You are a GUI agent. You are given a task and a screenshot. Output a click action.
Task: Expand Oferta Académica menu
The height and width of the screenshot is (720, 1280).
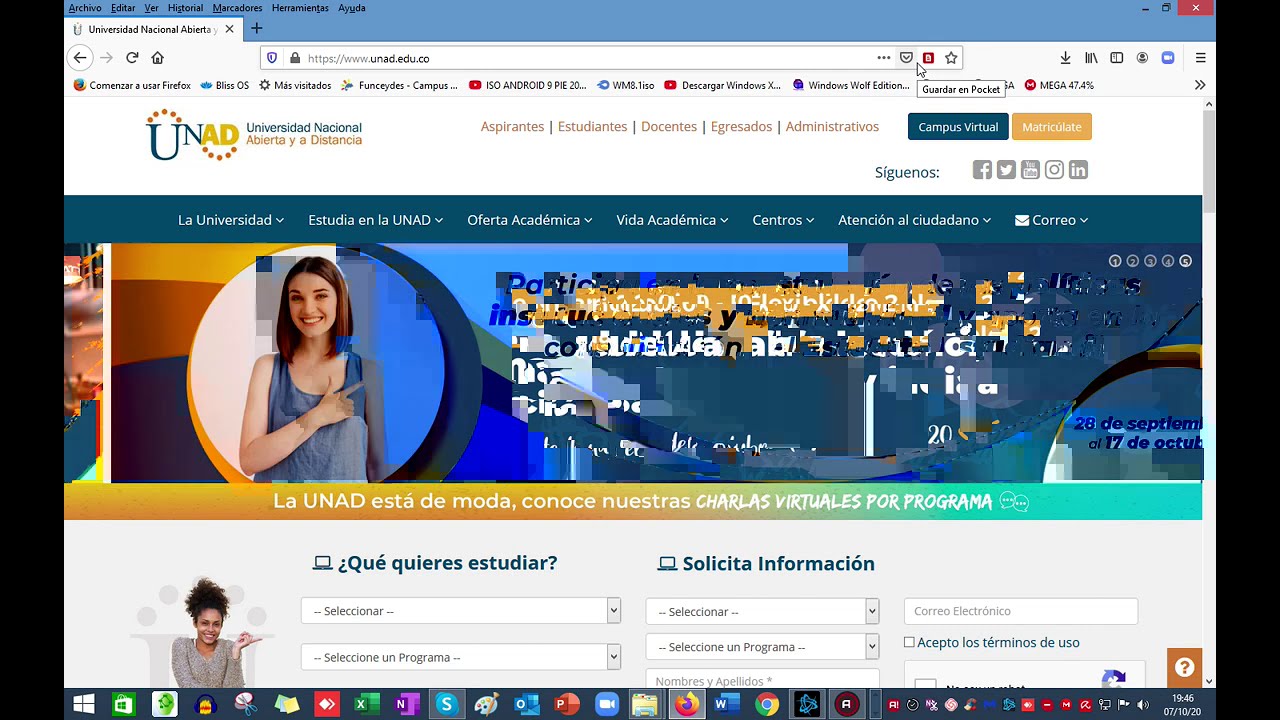(530, 220)
